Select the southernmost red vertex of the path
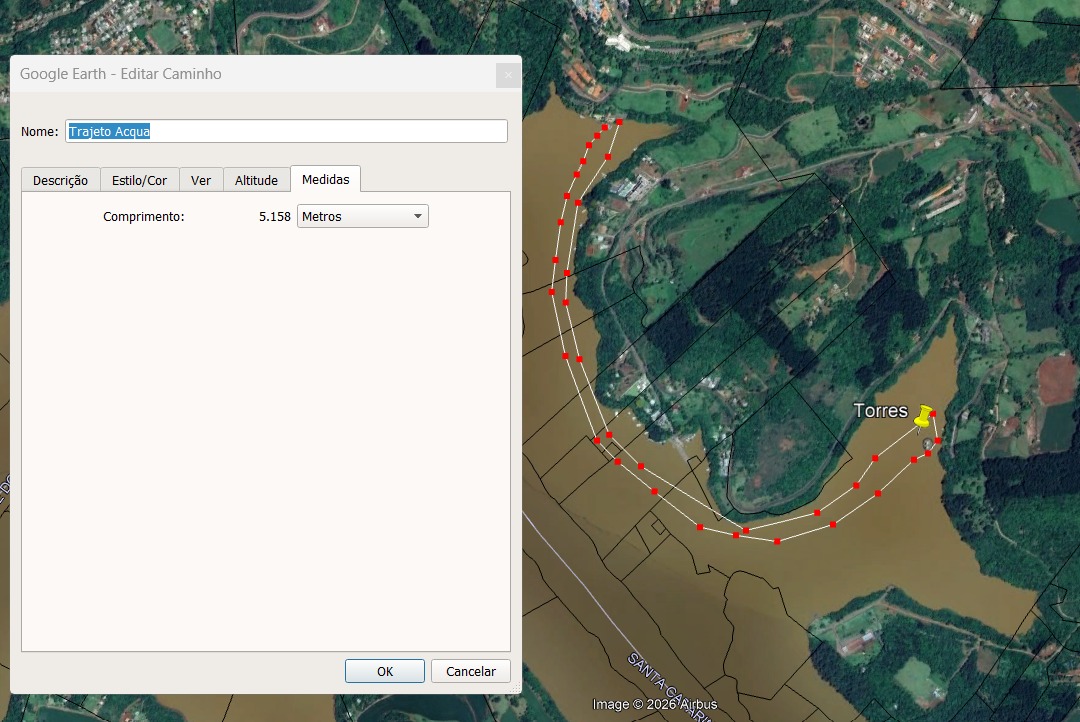This screenshot has height=722, width=1080. tap(778, 541)
